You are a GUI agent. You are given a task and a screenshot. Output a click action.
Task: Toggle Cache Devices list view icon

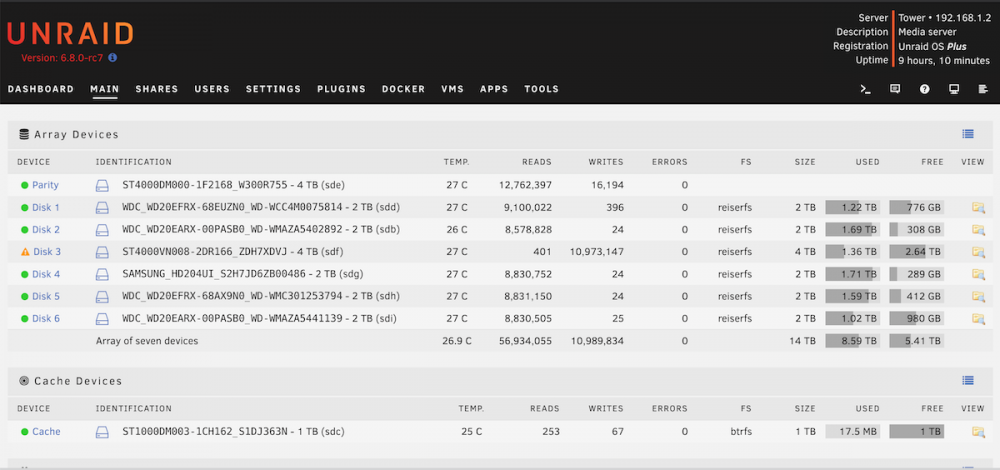(968, 381)
